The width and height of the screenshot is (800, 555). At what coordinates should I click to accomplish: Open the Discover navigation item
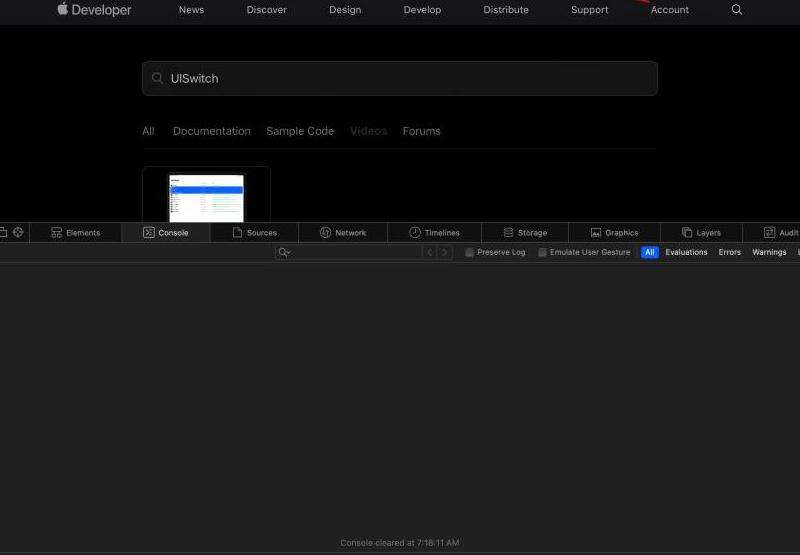click(266, 10)
